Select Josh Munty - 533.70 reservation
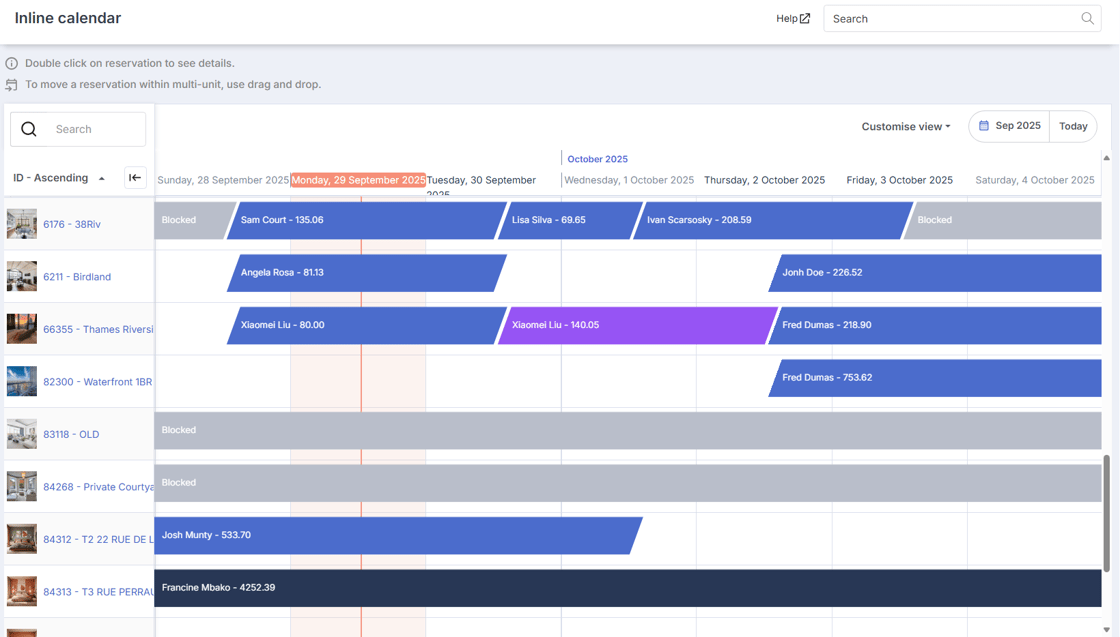Viewport: 1120px width, 637px height. click(x=398, y=535)
